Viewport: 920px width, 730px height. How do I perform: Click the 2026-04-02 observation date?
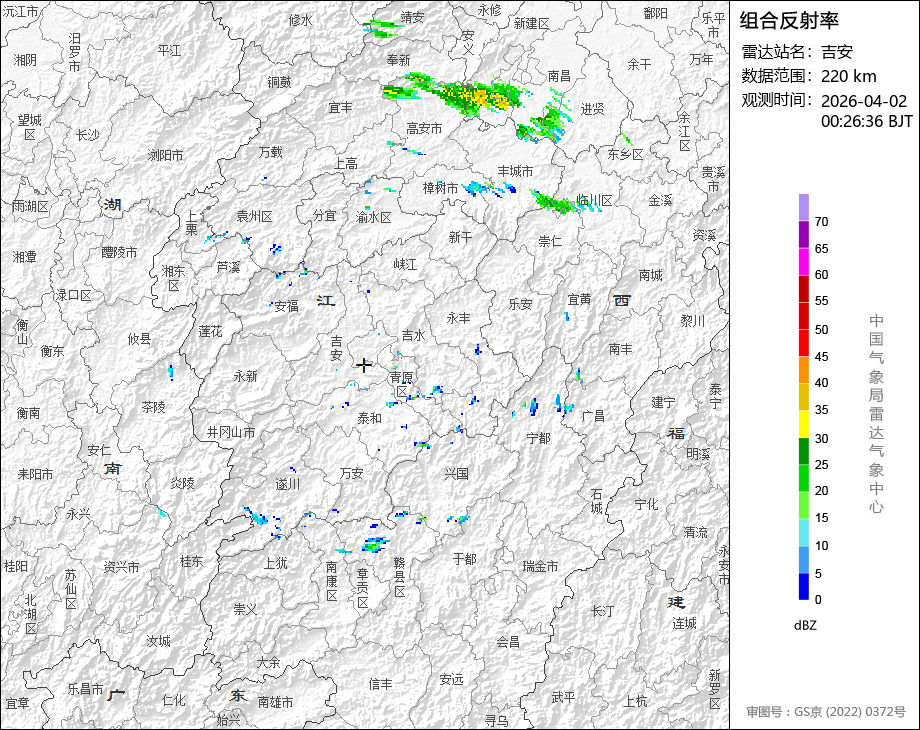point(864,101)
